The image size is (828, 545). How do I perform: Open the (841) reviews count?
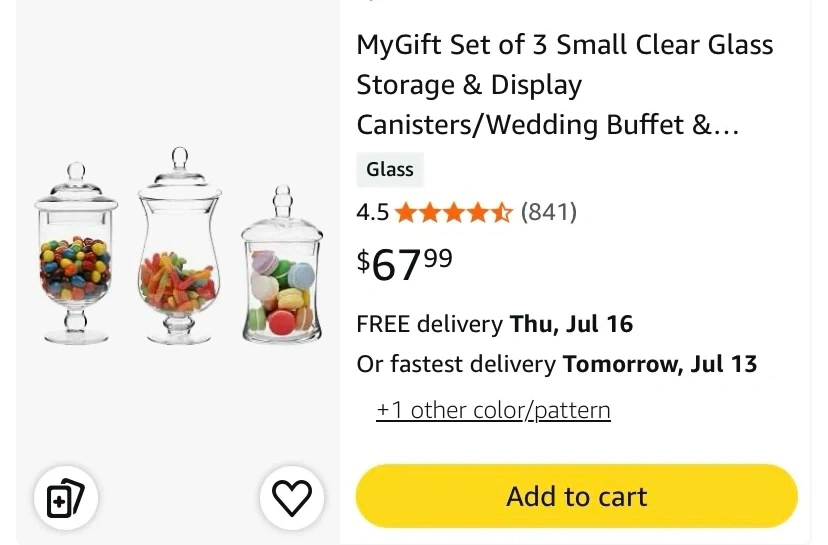pos(549,212)
